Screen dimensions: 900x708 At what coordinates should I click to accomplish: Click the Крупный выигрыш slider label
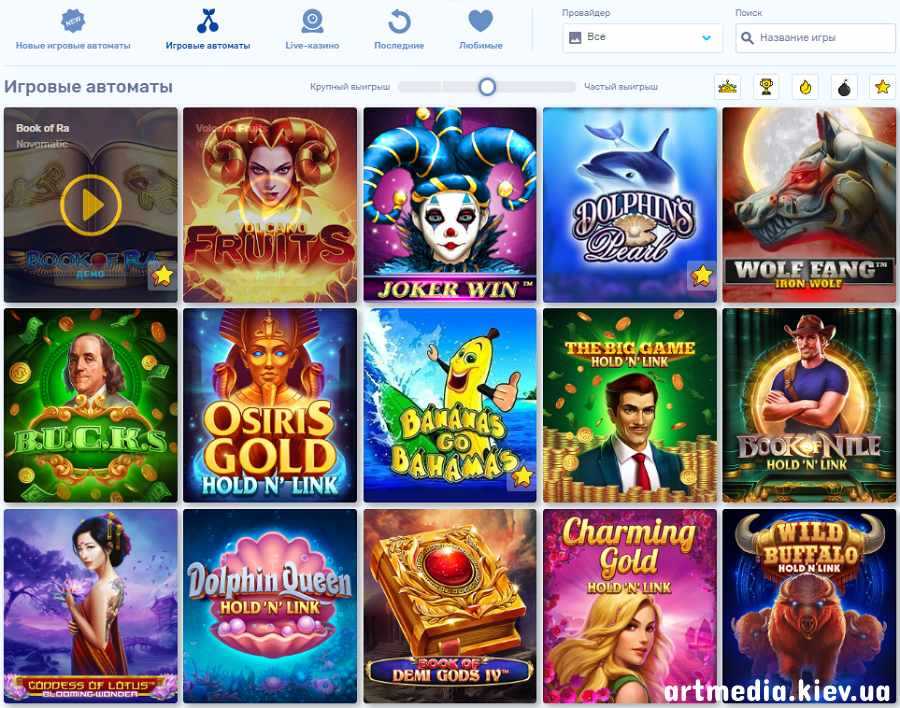coord(350,87)
